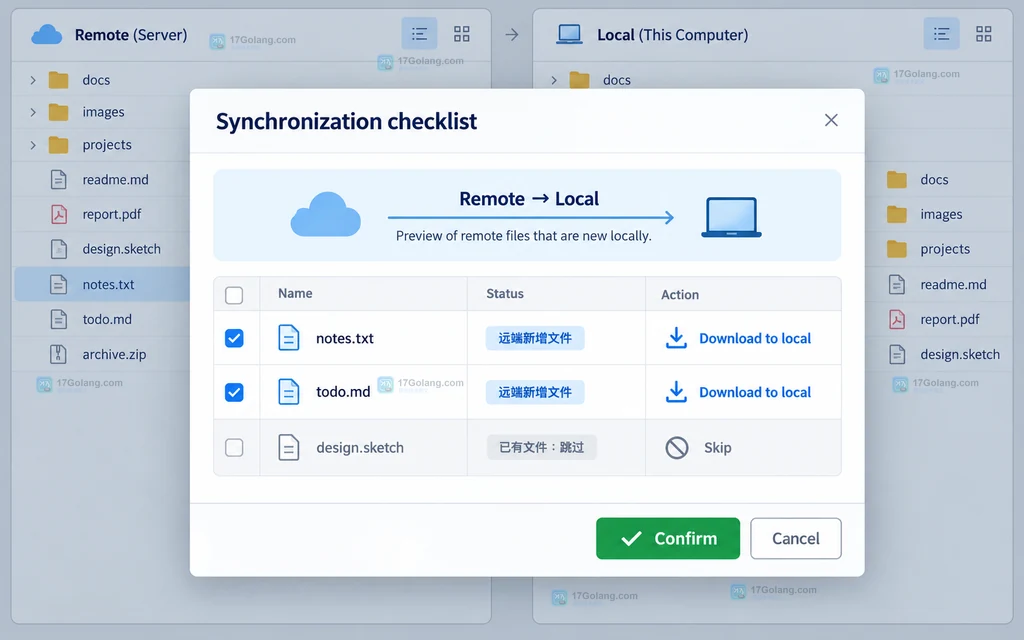1024x640 pixels.
Task: Click the Local computer laptop icon
Action: point(569,34)
